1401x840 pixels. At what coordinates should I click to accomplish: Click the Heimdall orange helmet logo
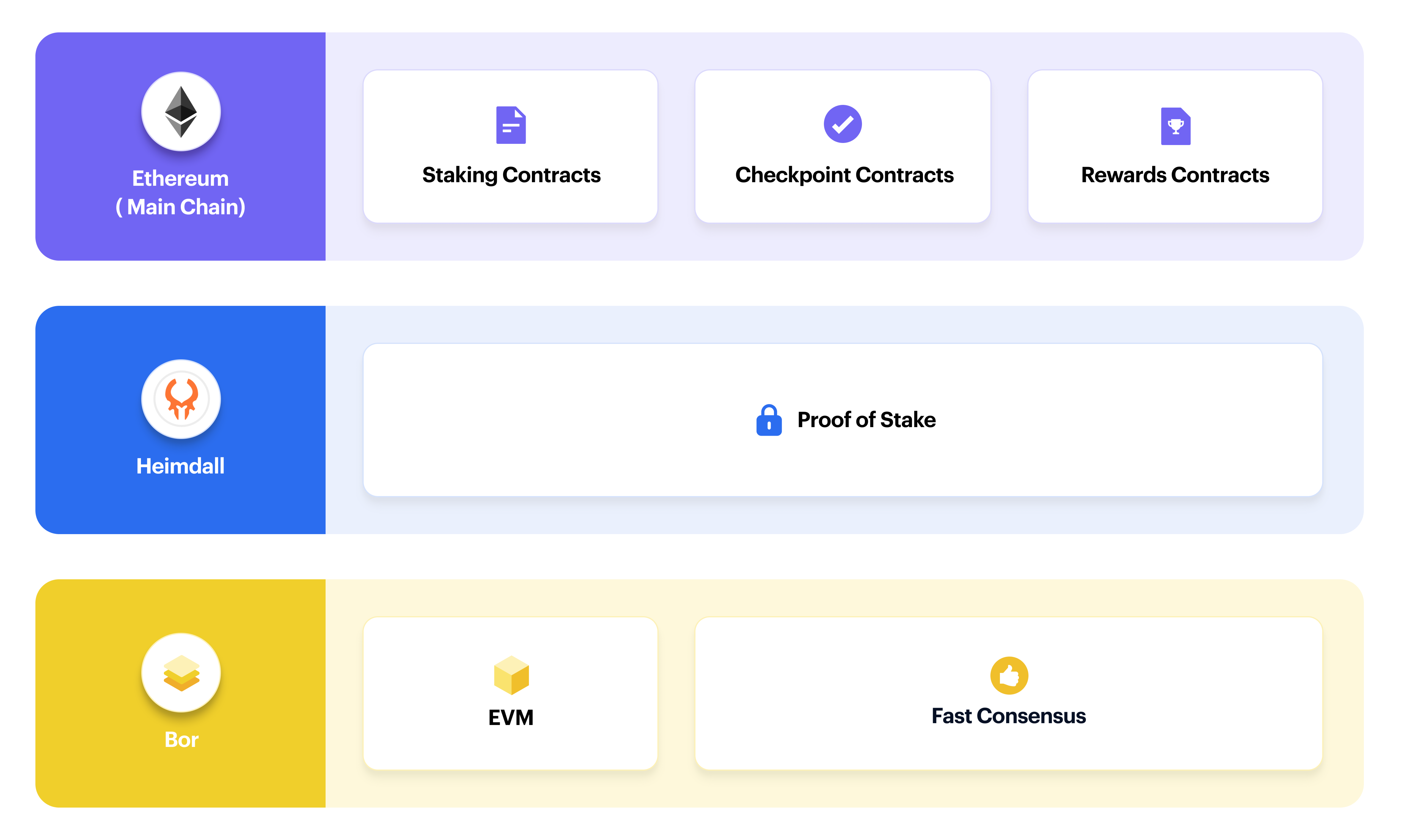[180, 399]
